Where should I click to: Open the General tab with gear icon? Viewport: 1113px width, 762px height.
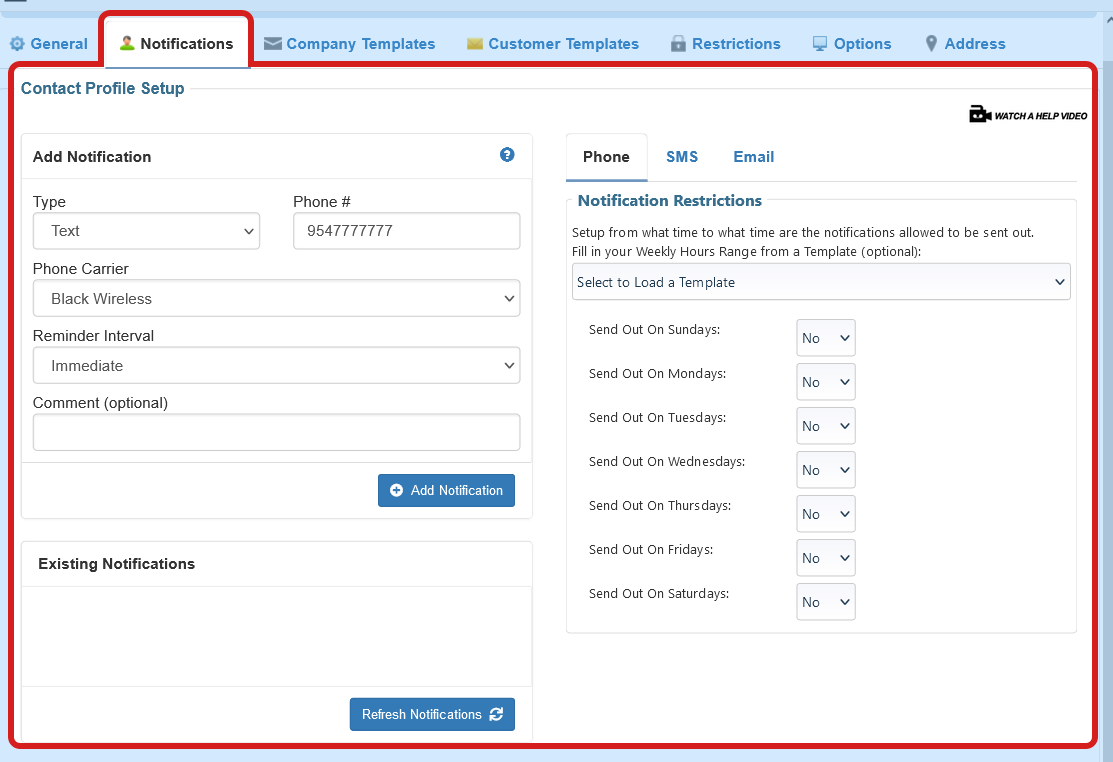tap(49, 44)
